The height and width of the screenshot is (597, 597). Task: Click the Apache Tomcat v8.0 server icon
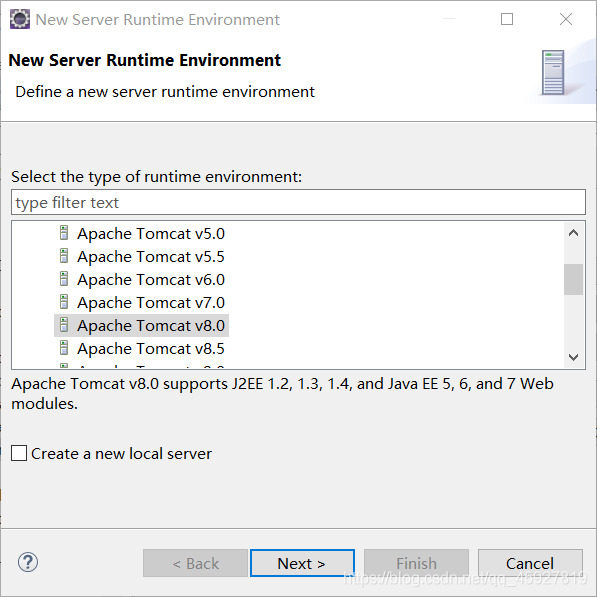point(64,325)
